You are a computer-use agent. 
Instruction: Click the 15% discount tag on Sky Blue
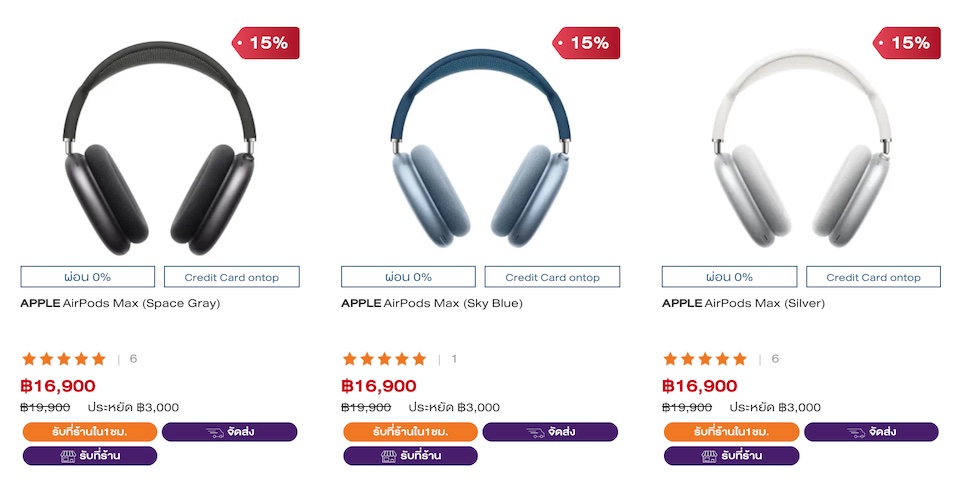tap(588, 43)
